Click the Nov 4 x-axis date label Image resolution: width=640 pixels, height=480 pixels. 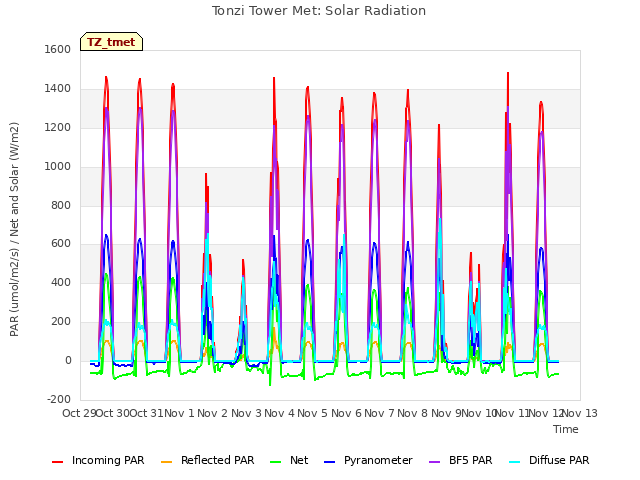coord(279,413)
